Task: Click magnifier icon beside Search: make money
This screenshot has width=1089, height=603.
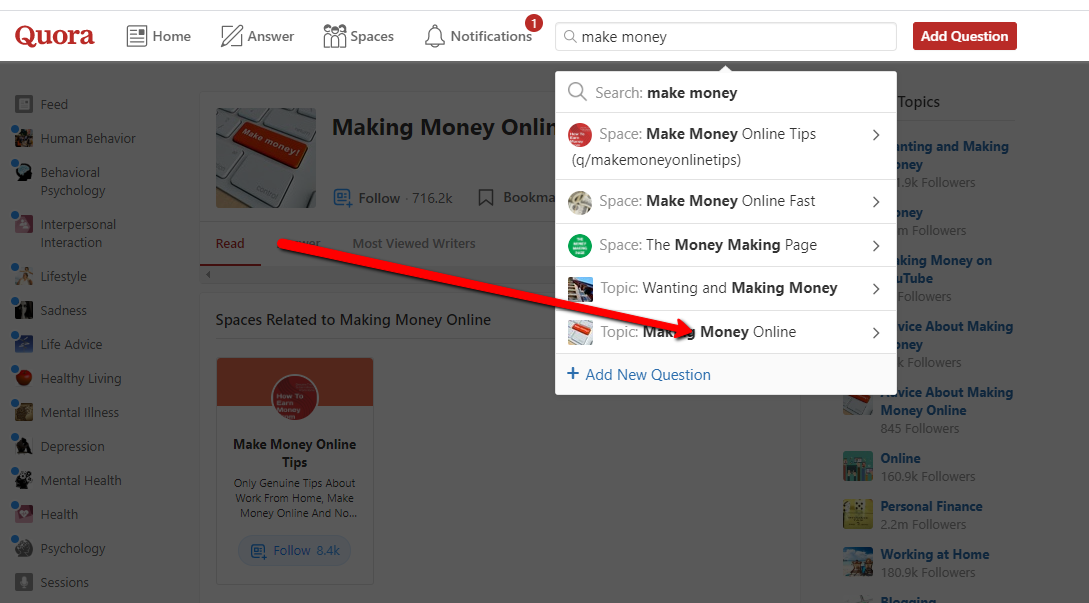Action: coord(577,92)
